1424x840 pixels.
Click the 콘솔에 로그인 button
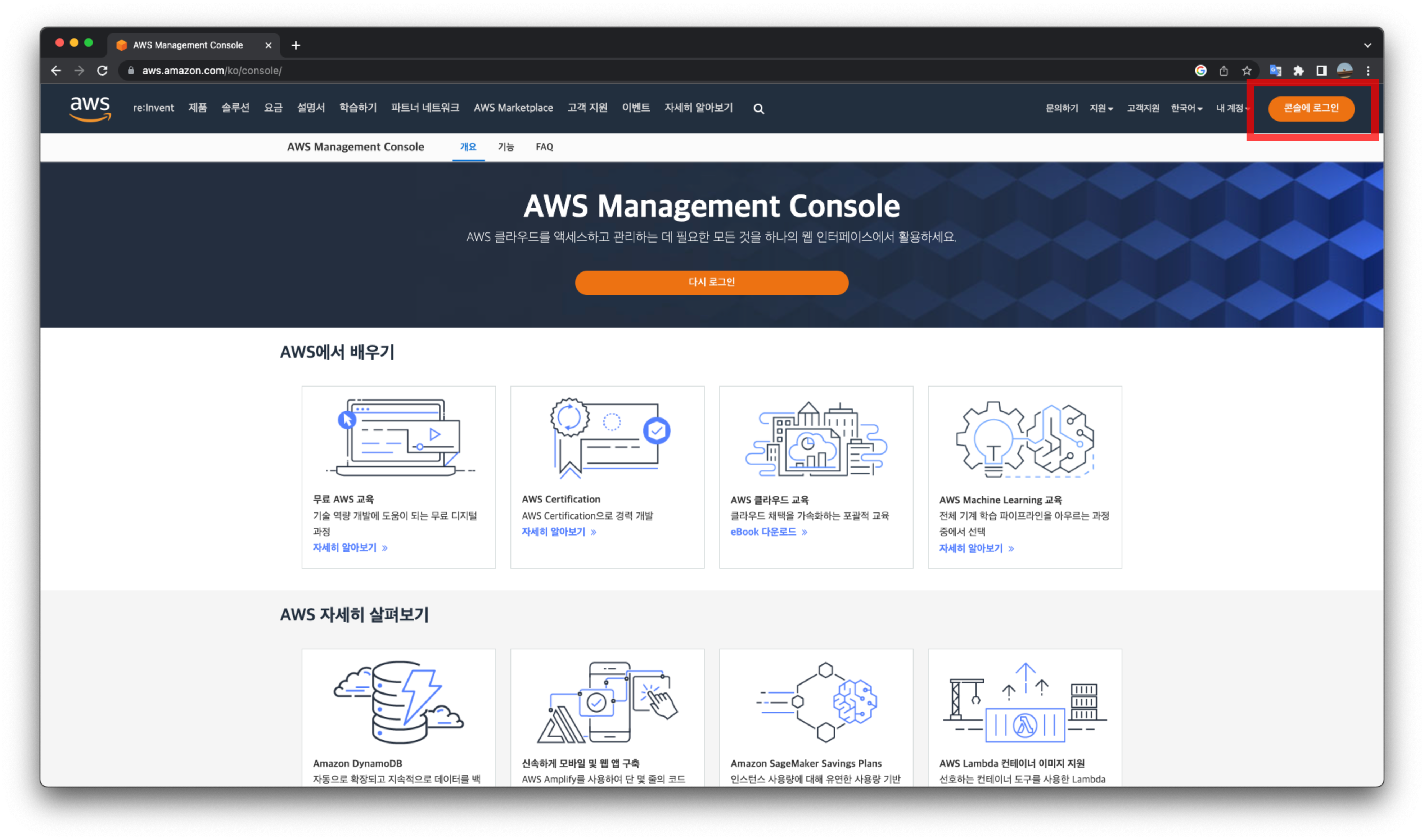(1311, 108)
